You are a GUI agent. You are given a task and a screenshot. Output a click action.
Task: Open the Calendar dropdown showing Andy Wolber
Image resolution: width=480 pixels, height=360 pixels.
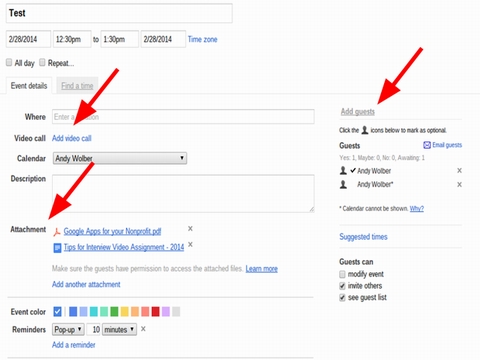[x=120, y=158]
